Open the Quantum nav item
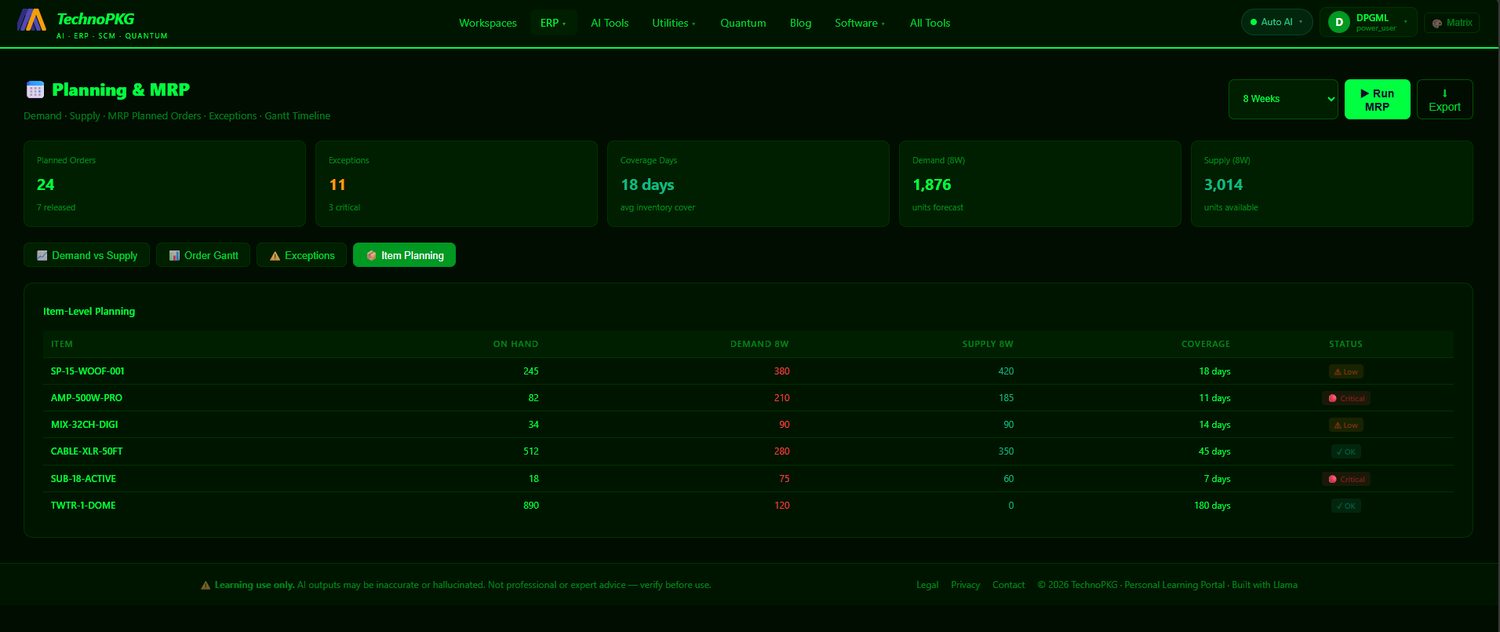 743,23
